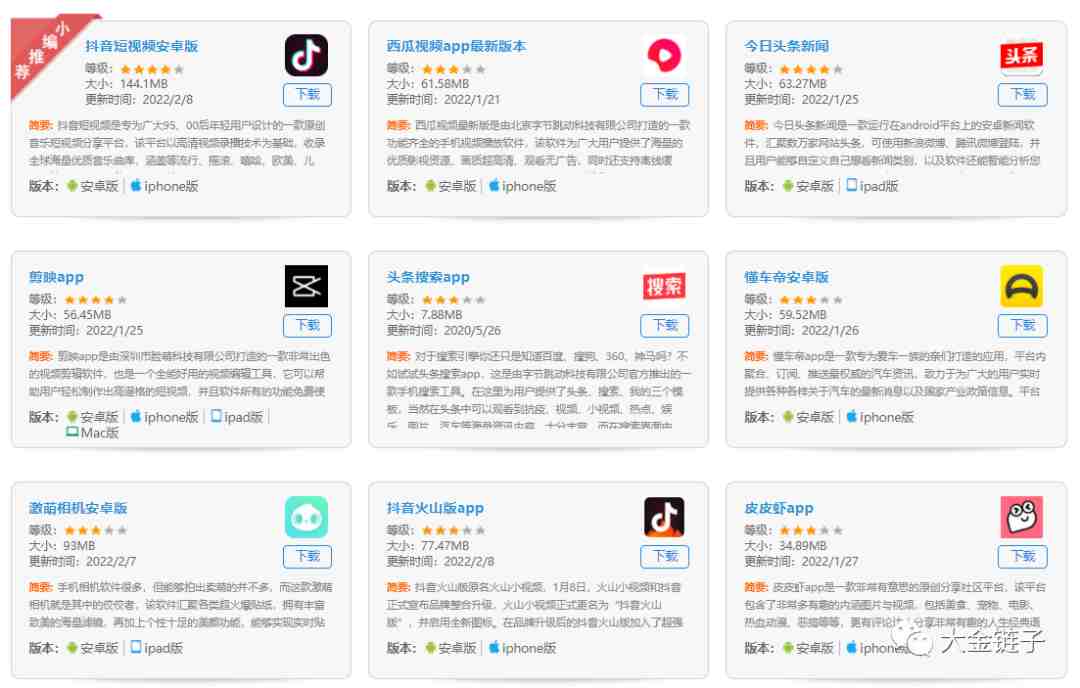Image resolution: width=1080 pixels, height=688 pixels.
Task: Click the Xigua Video red app icon
Action: coord(664,55)
